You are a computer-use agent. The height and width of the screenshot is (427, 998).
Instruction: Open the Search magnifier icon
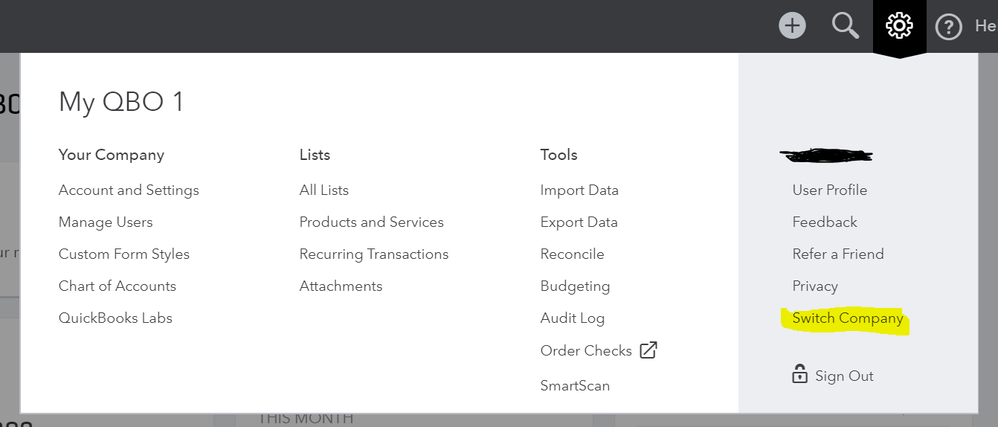[845, 26]
